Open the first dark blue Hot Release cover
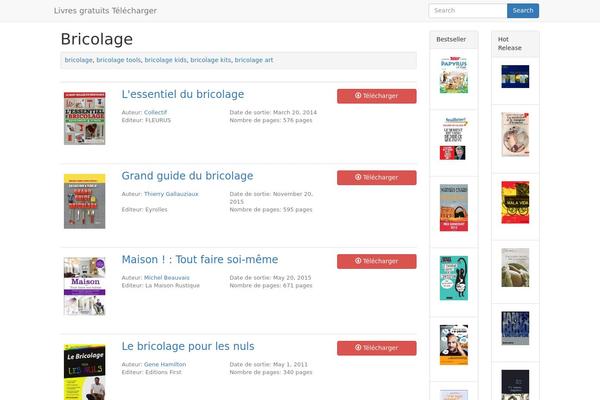 coord(515,77)
